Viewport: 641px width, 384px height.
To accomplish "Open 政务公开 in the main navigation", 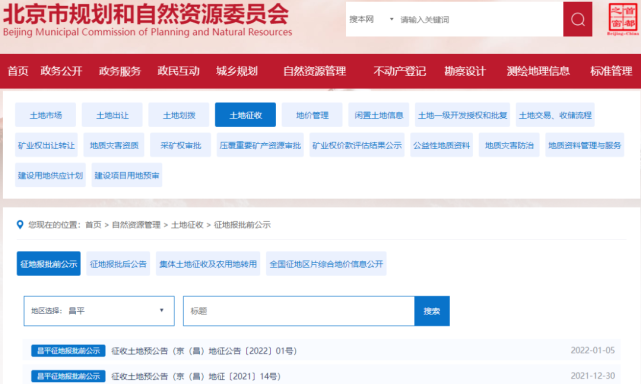I will [x=61, y=71].
